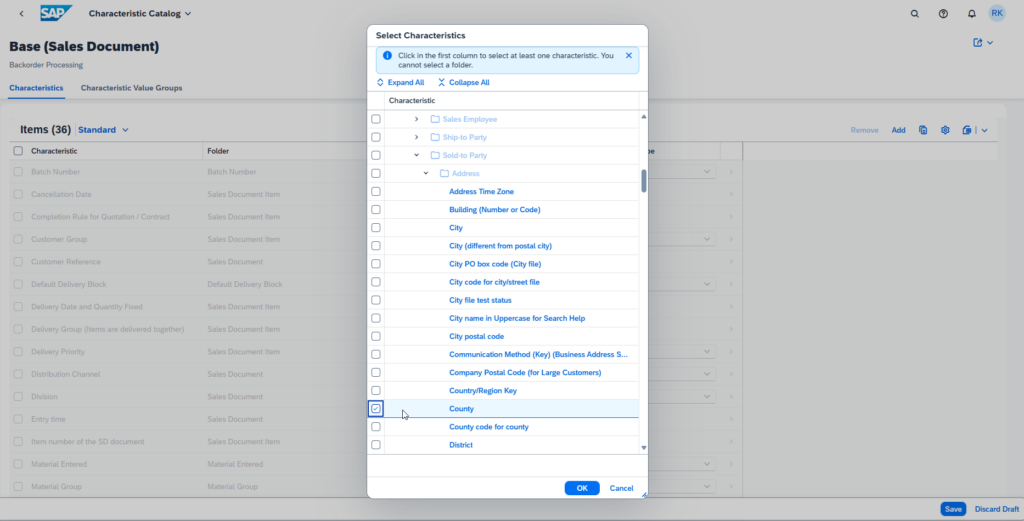This screenshot has width=1024, height=521.
Task: Open the RK user avatar menu
Action: (997, 13)
